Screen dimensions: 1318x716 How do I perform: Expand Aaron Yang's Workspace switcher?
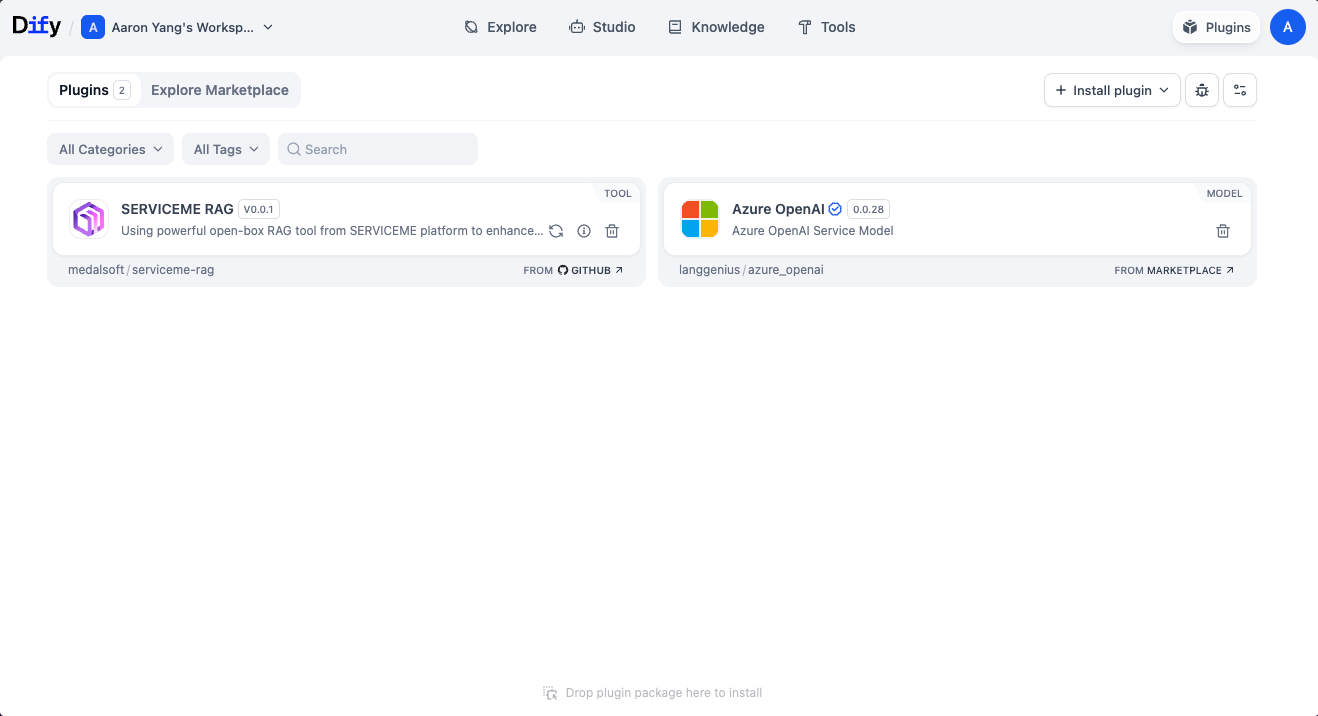(178, 27)
